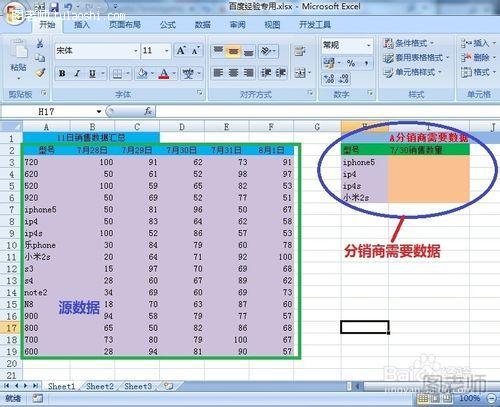This screenshot has width=500, height=407.
Task: Decrease decimal places
Action: pyautogui.click(x=344, y=79)
